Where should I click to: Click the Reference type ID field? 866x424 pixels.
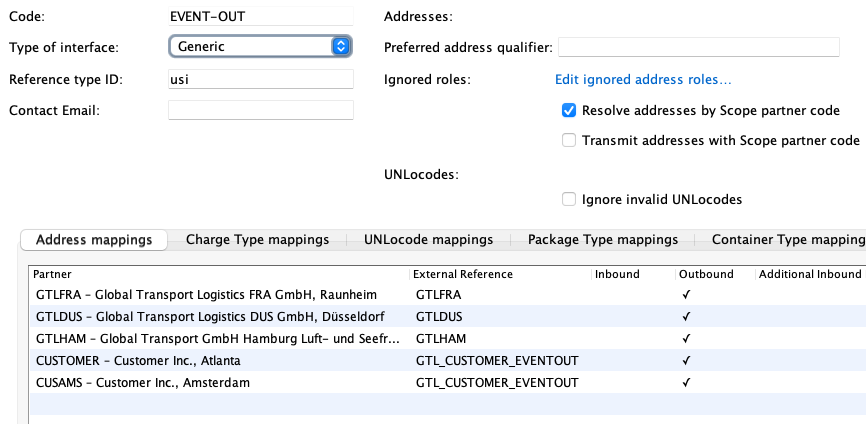(260, 80)
